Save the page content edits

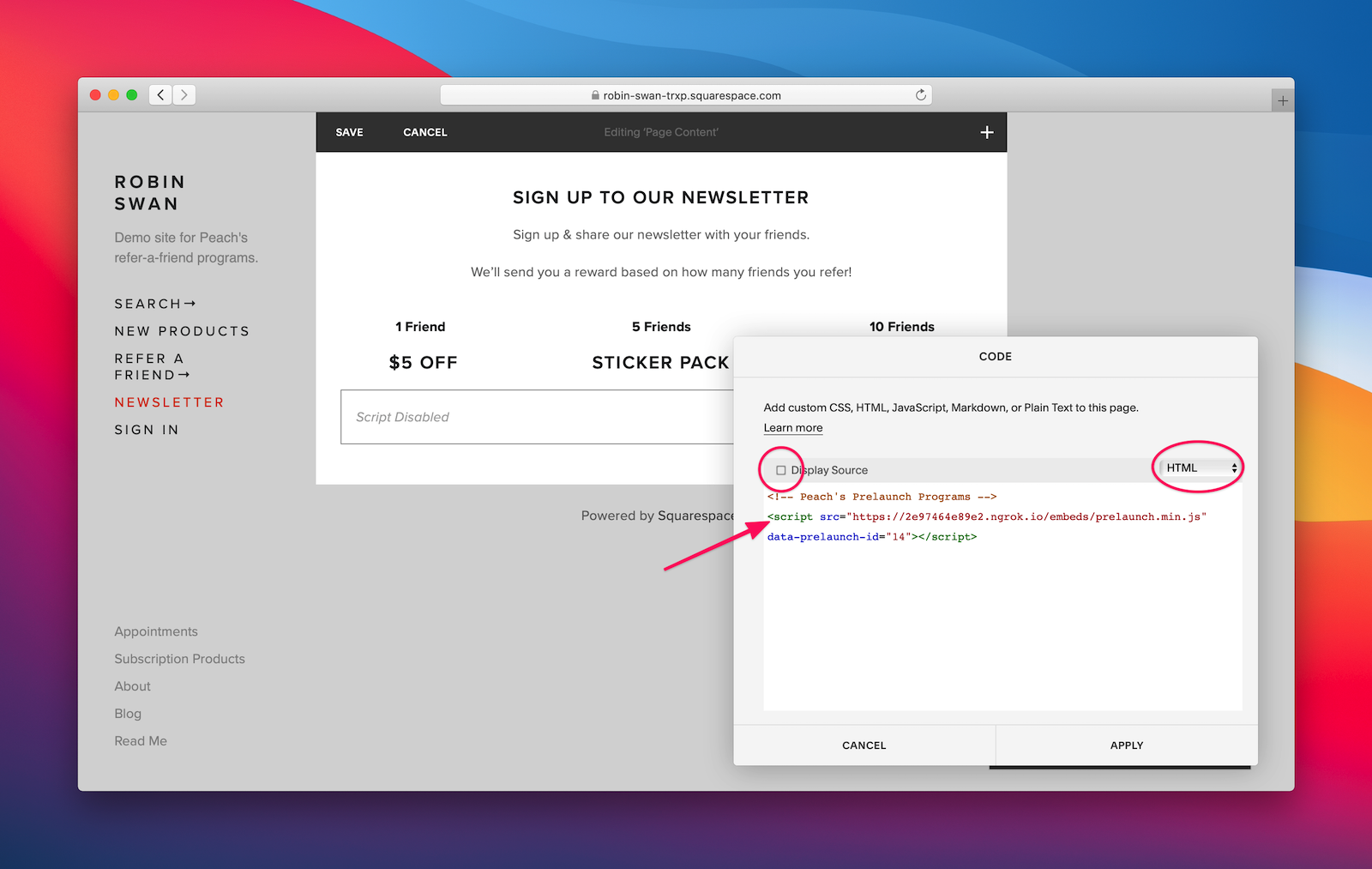(x=349, y=132)
